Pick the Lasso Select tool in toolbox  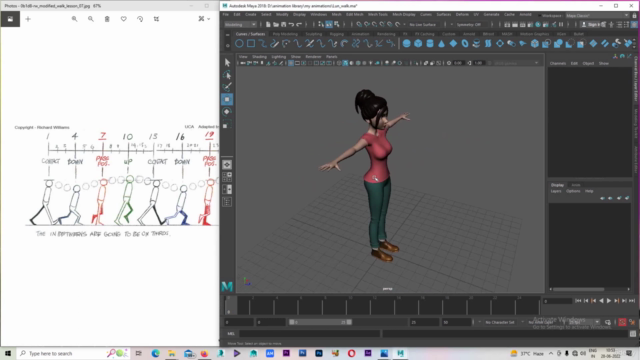227,75
